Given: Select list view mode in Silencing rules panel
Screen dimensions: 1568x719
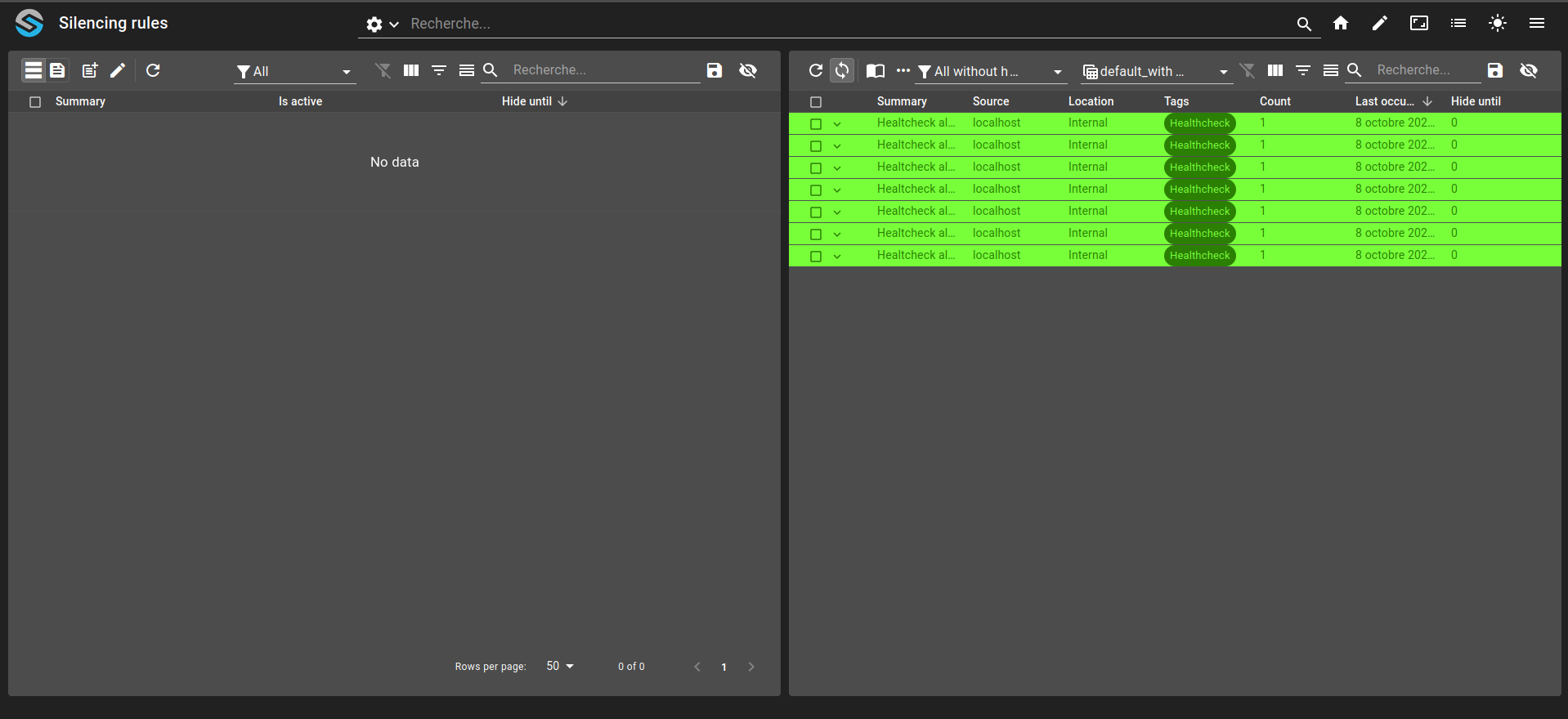Looking at the screenshot, I should 34,70.
